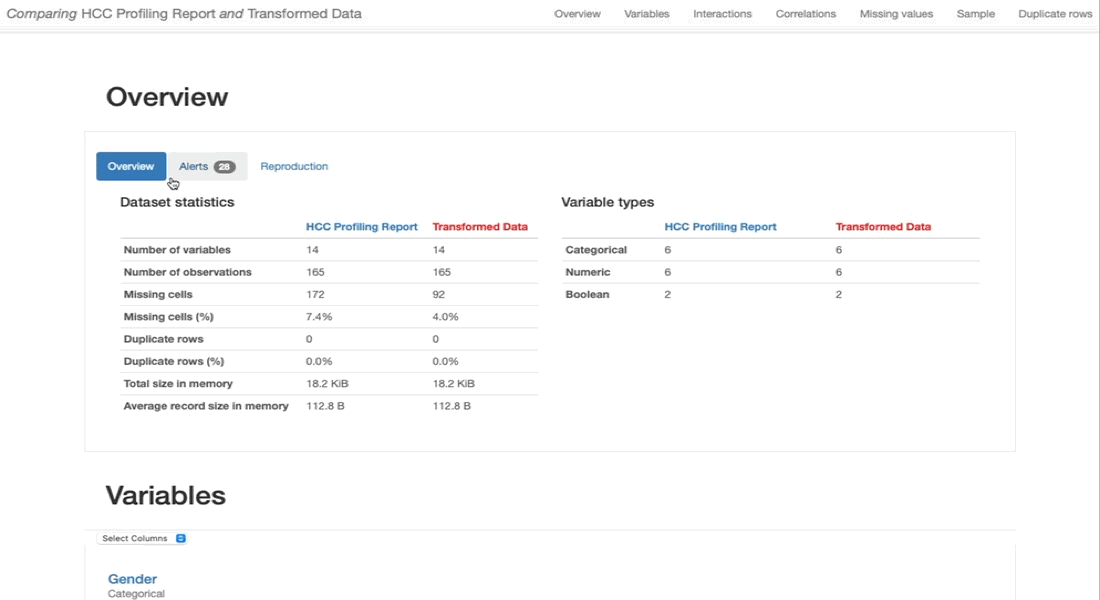This screenshot has width=1100, height=600.
Task: Jump to Duplicate rows section
Action: [1055, 13]
